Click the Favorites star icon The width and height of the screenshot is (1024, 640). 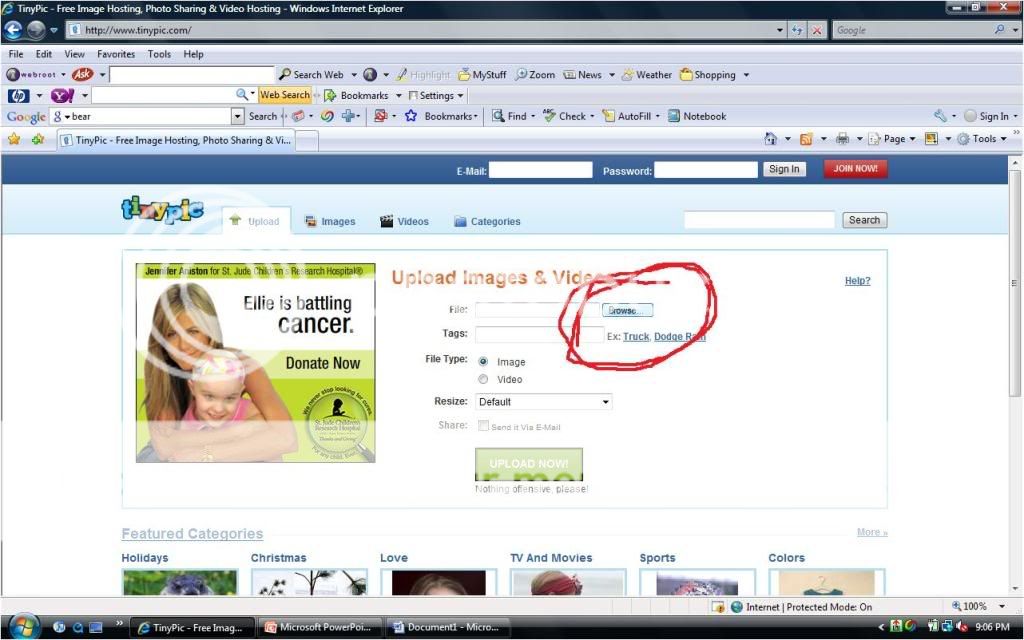[14, 139]
